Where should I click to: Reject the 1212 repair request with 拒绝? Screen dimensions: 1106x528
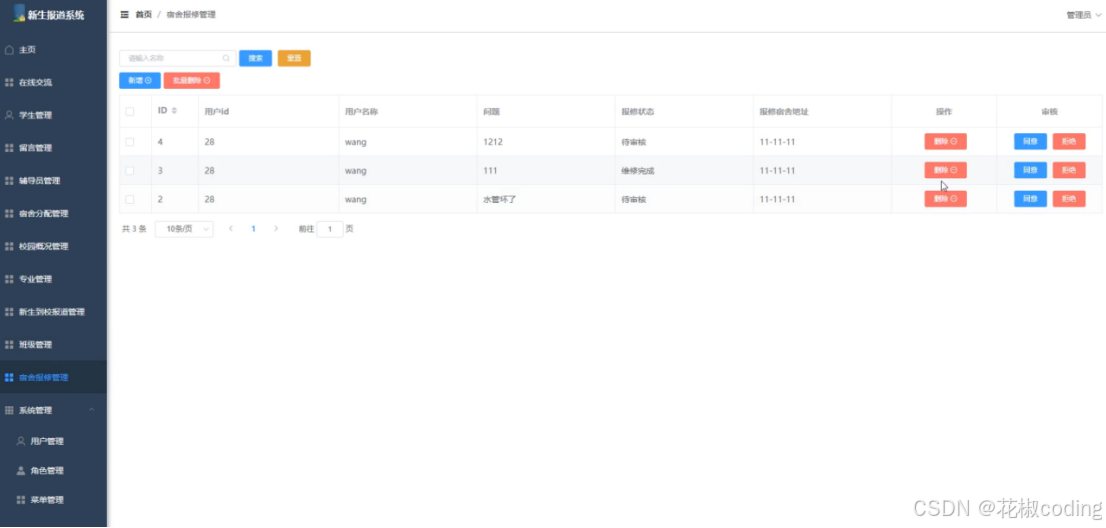pyautogui.click(x=1069, y=141)
